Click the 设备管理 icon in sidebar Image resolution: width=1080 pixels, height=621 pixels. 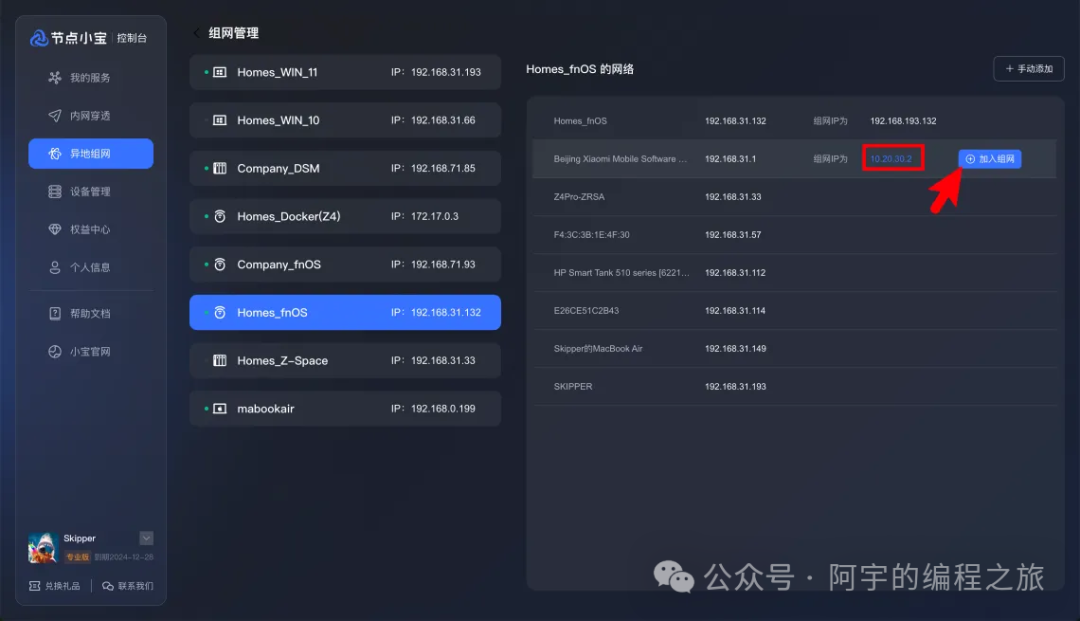pos(55,192)
